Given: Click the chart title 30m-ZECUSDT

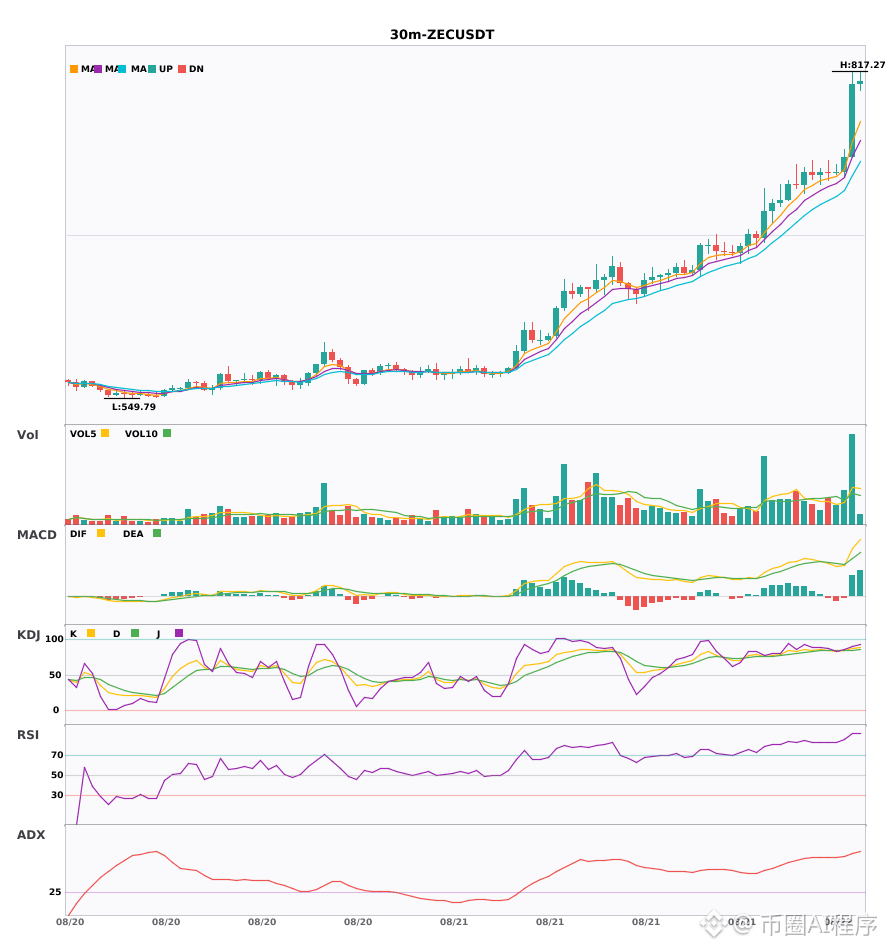Looking at the screenshot, I should (x=442, y=35).
